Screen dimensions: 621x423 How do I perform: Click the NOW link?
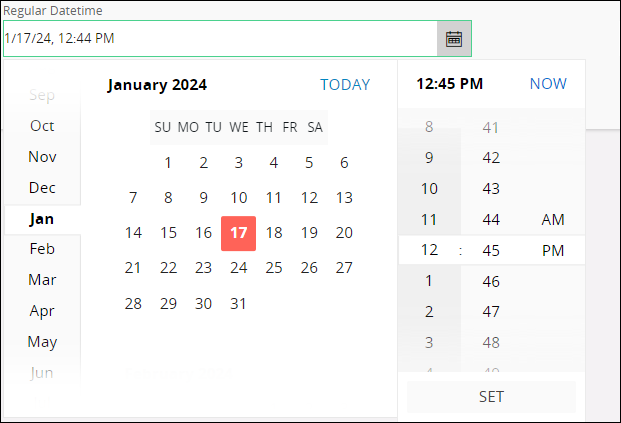[548, 84]
